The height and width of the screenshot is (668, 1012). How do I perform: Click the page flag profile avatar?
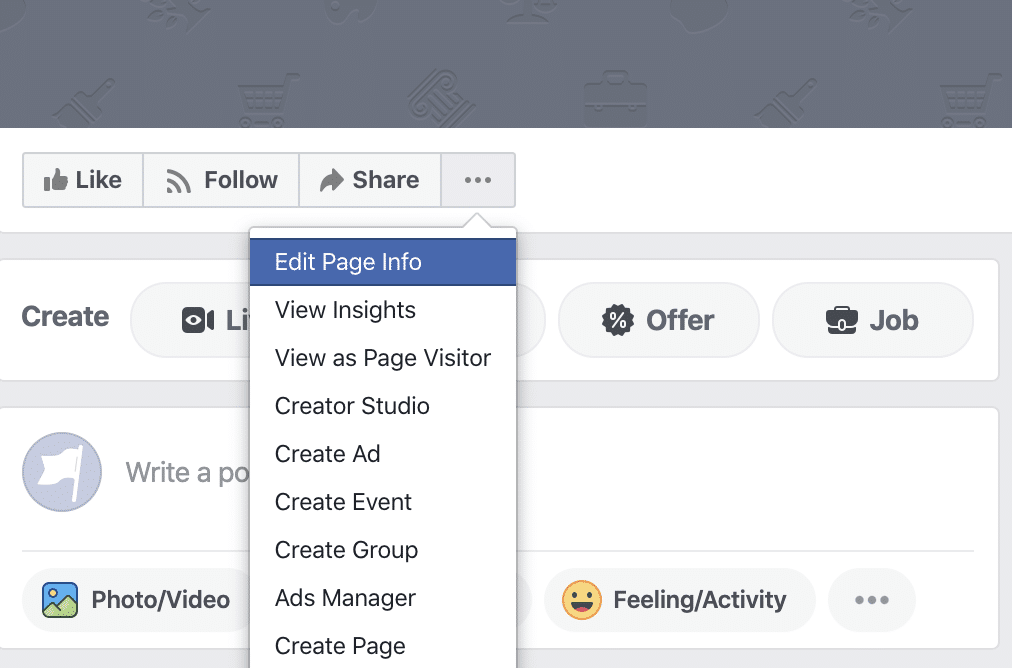point(62,472)
